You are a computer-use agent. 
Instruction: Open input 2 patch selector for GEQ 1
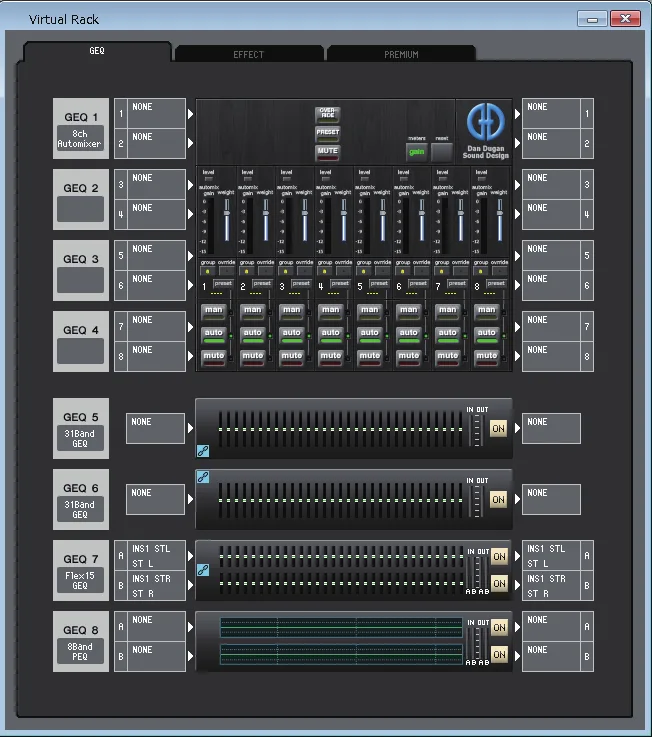coord(150,143)
